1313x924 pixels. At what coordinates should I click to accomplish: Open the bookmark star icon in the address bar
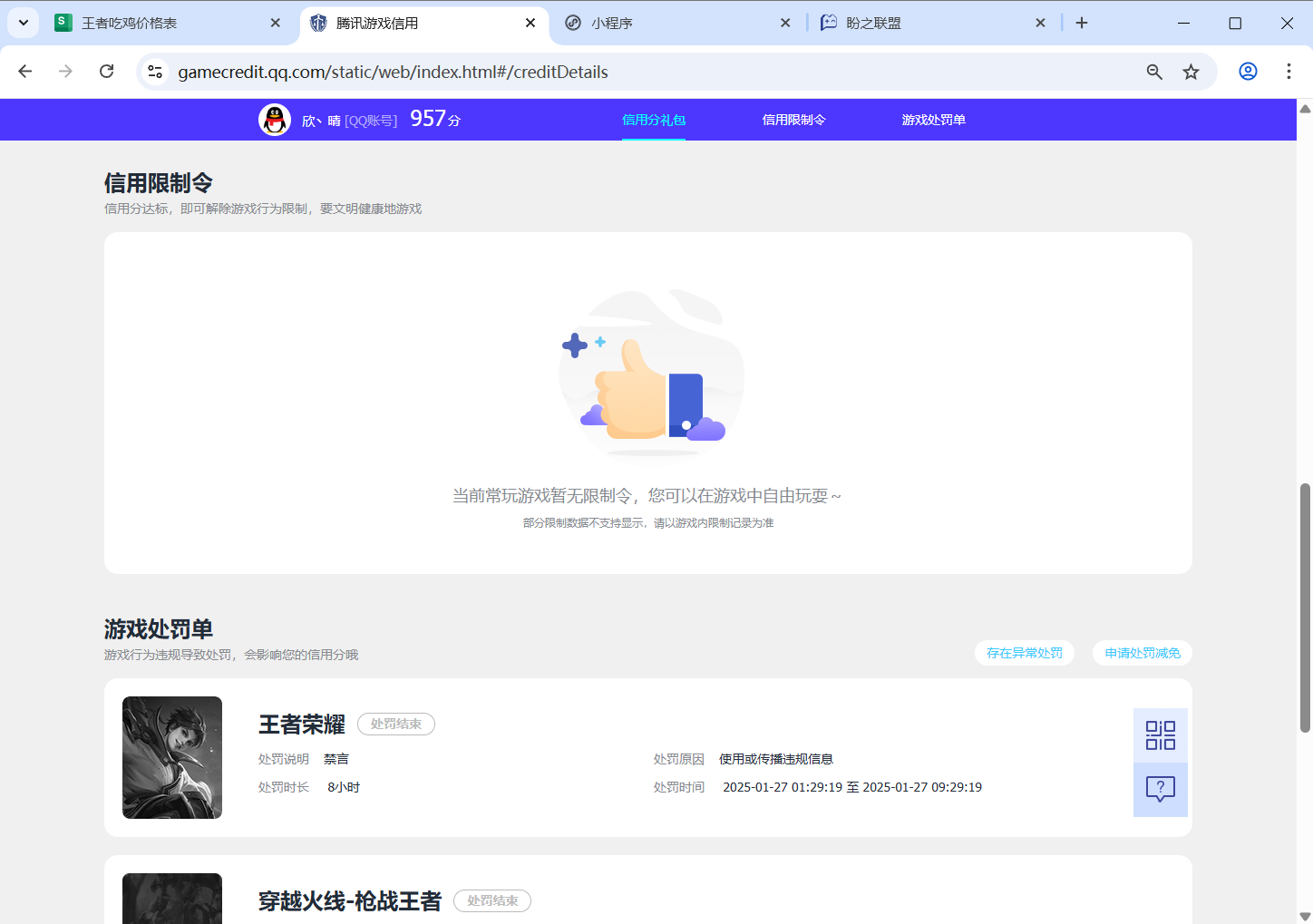1191,72
